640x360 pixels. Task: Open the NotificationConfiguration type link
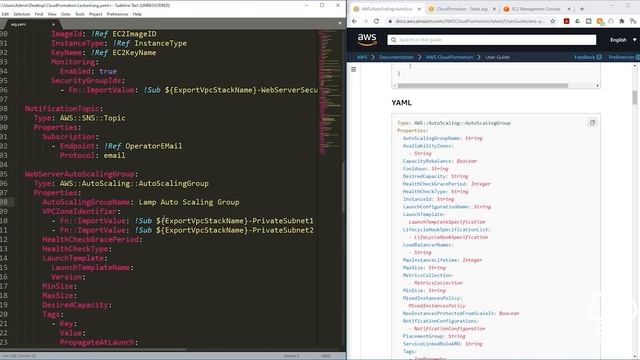click(449, 329)
